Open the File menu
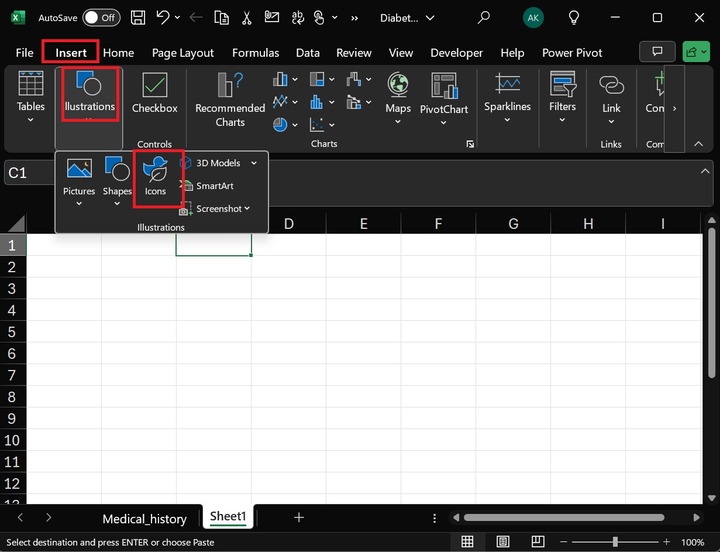The image size is (720, 552). [x=24, y=53]
